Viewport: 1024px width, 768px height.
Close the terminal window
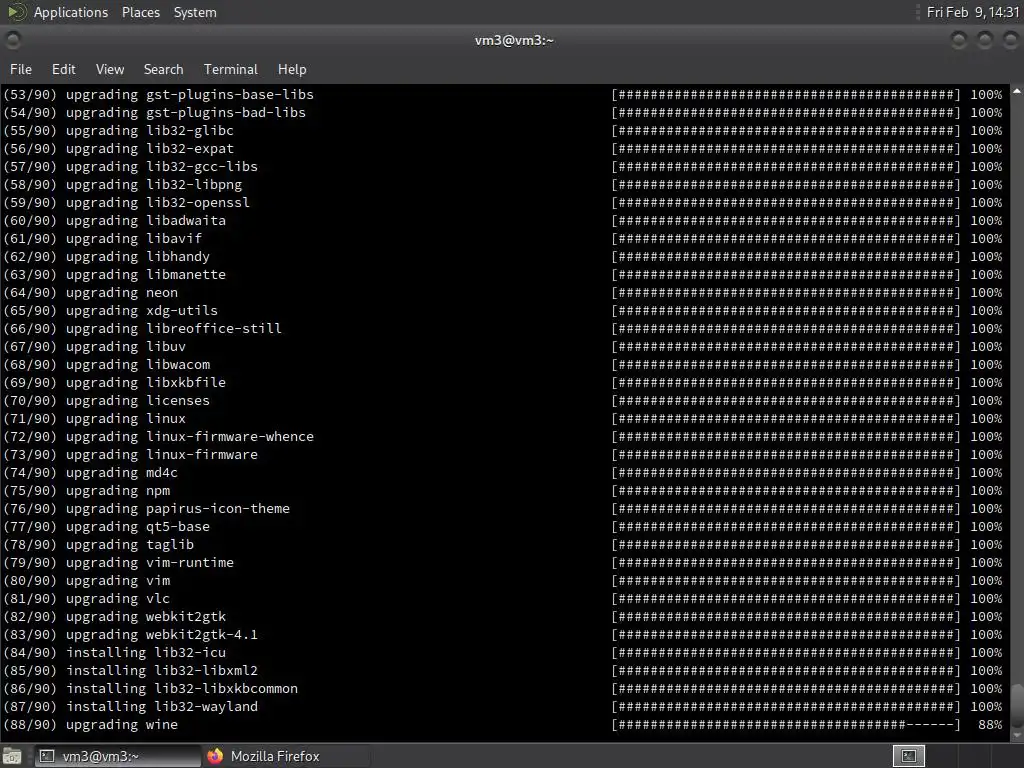click(1010, 40)
